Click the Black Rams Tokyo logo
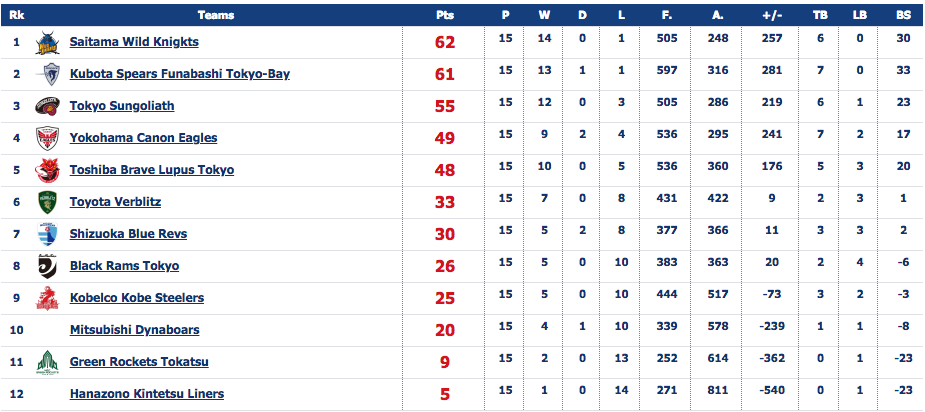This screenshot has height=412, width=925. 47,266
